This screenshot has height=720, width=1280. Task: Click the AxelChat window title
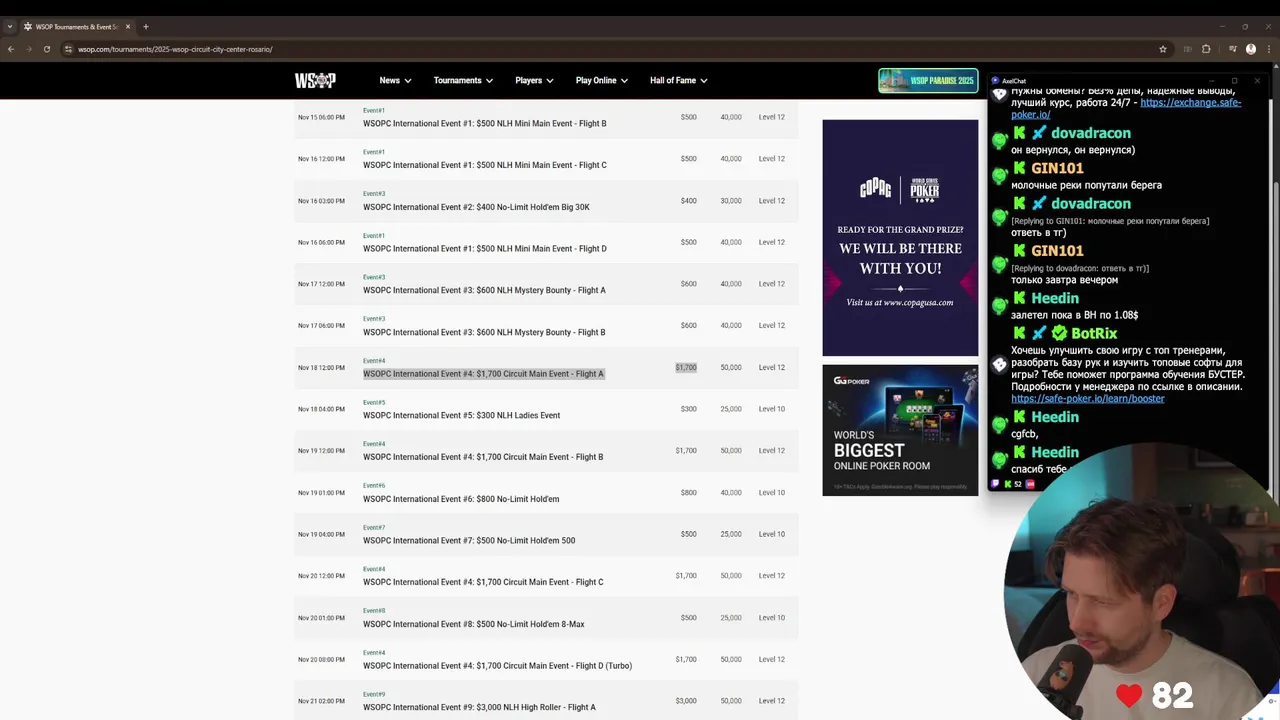coord(1014,81)
